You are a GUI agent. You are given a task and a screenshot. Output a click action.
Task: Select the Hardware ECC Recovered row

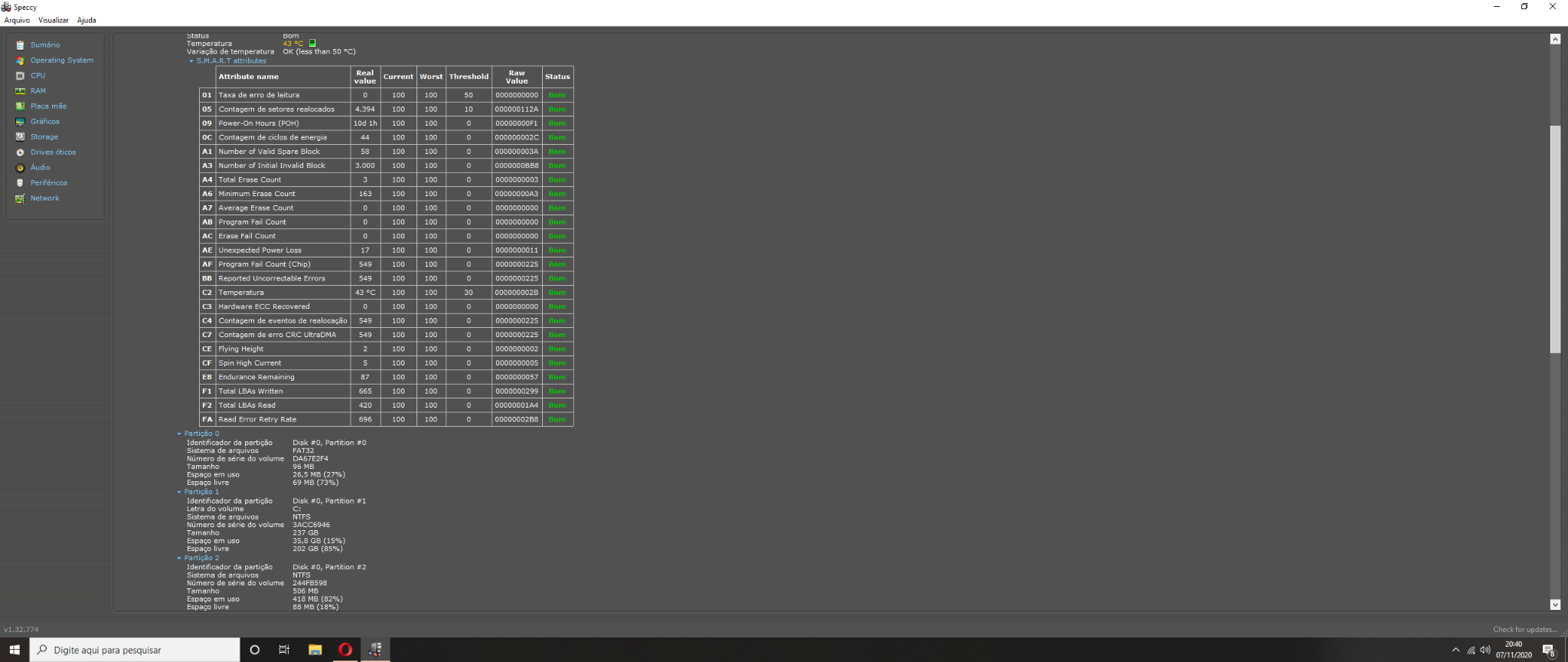[x=386, y=306]
